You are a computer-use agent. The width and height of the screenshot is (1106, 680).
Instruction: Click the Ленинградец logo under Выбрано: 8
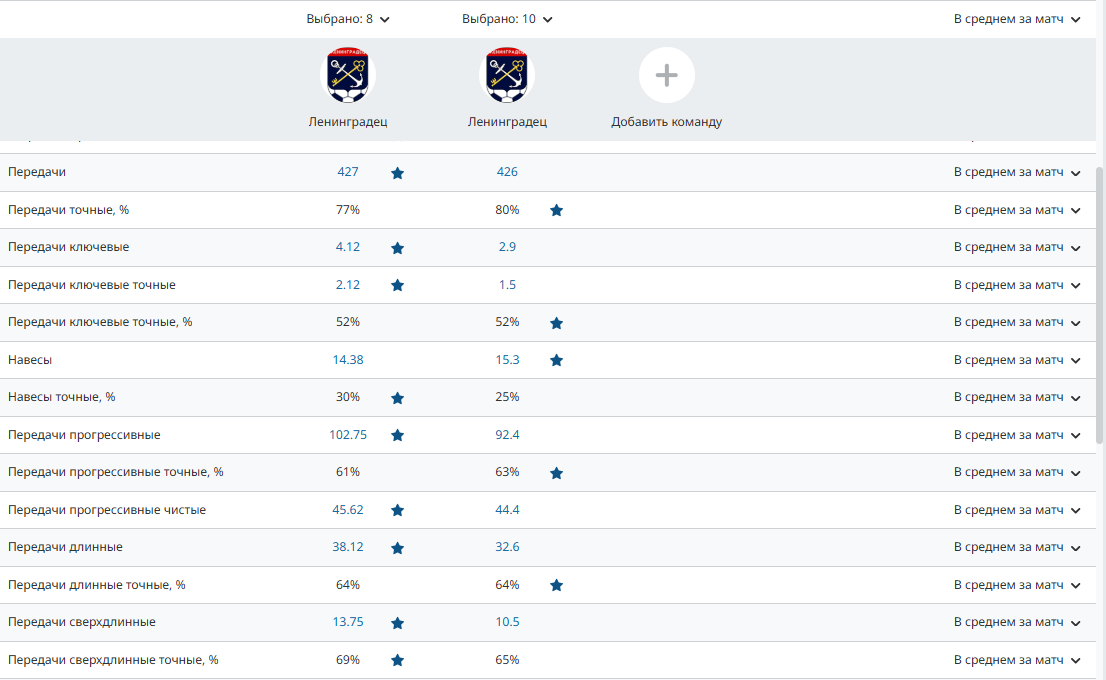(x=347, y=76)
